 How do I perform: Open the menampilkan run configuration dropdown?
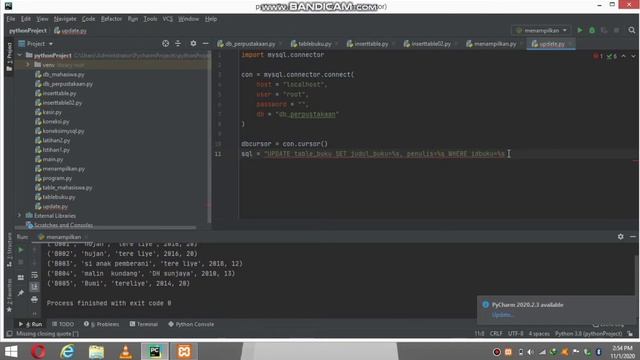click(x=542, y=30)
